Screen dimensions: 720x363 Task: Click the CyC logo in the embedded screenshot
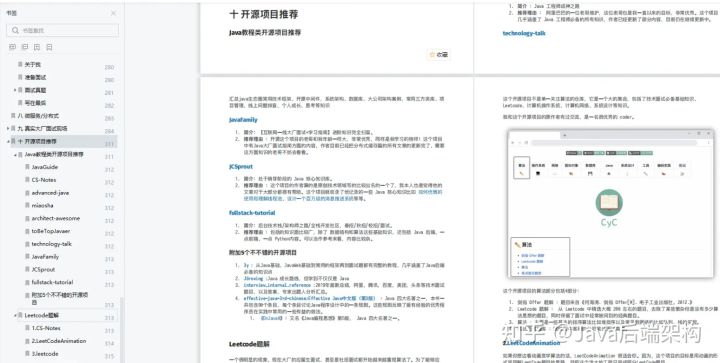[x=609, y=208]
